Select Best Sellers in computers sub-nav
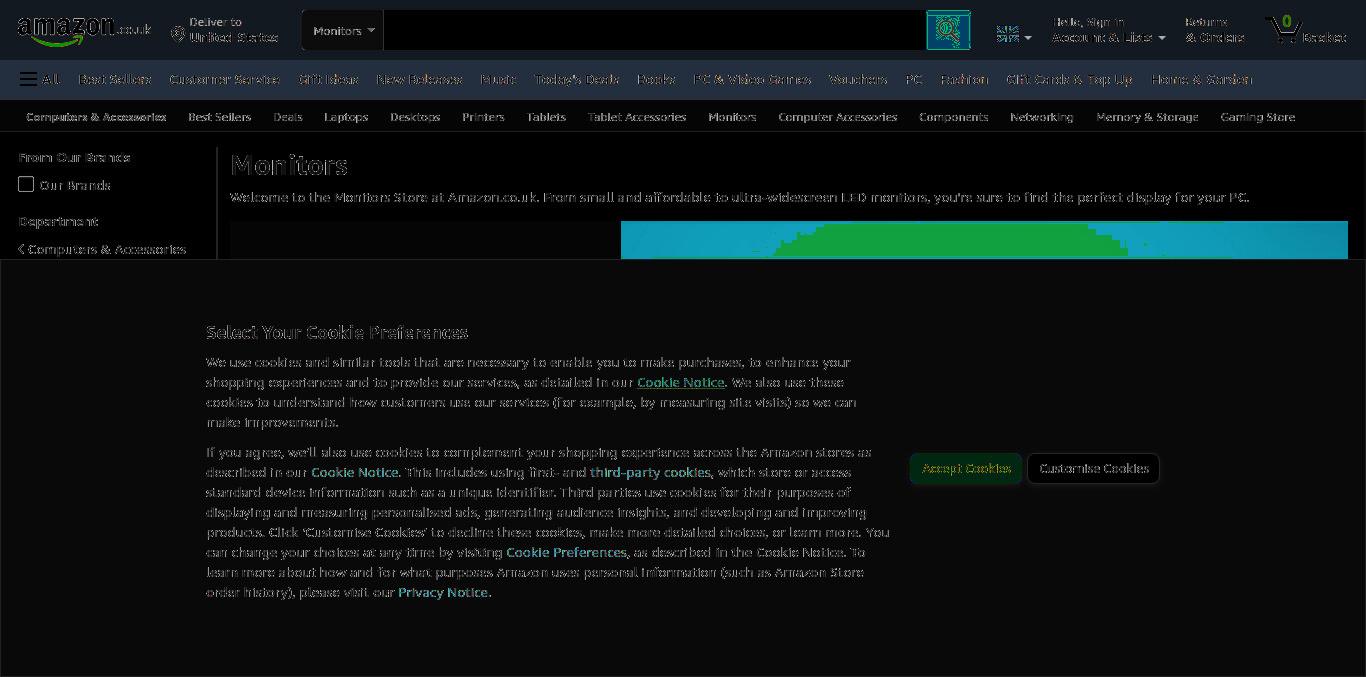Viewport: 1366px width, 677px height. [x=219, y=117]
